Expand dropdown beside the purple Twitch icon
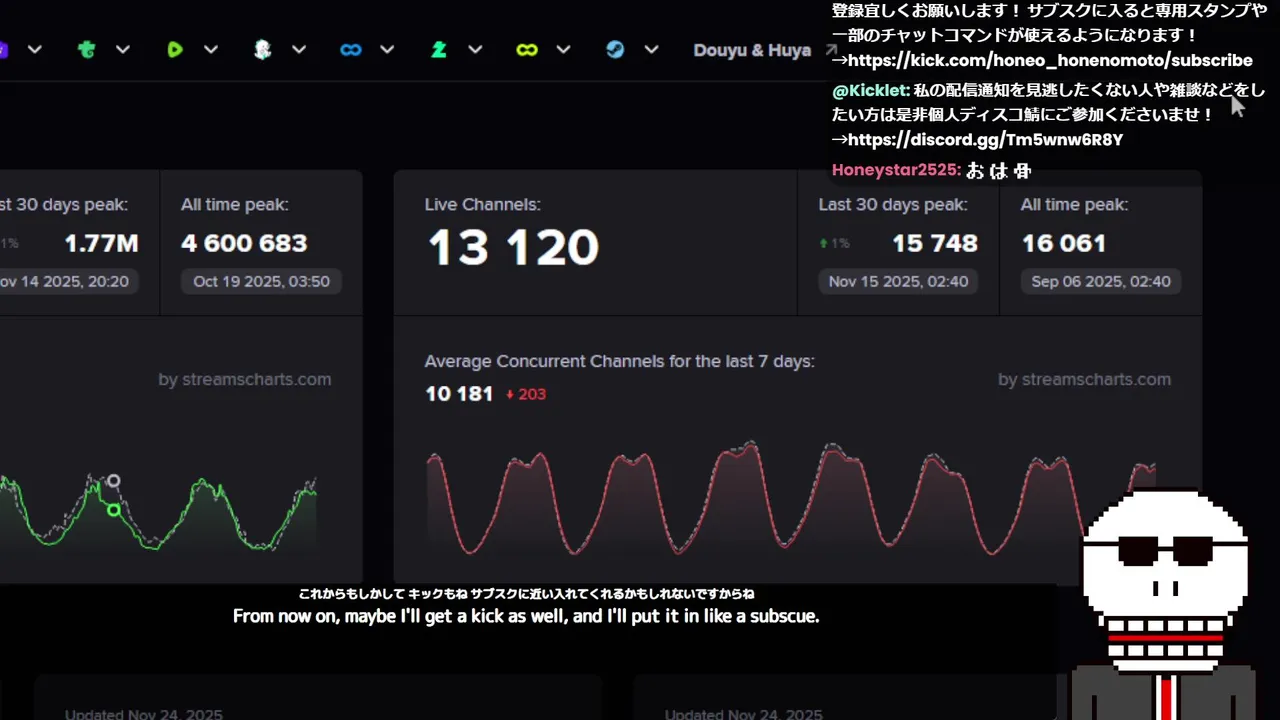This screenshot has height=720, width=1280. tap(35, 50)
